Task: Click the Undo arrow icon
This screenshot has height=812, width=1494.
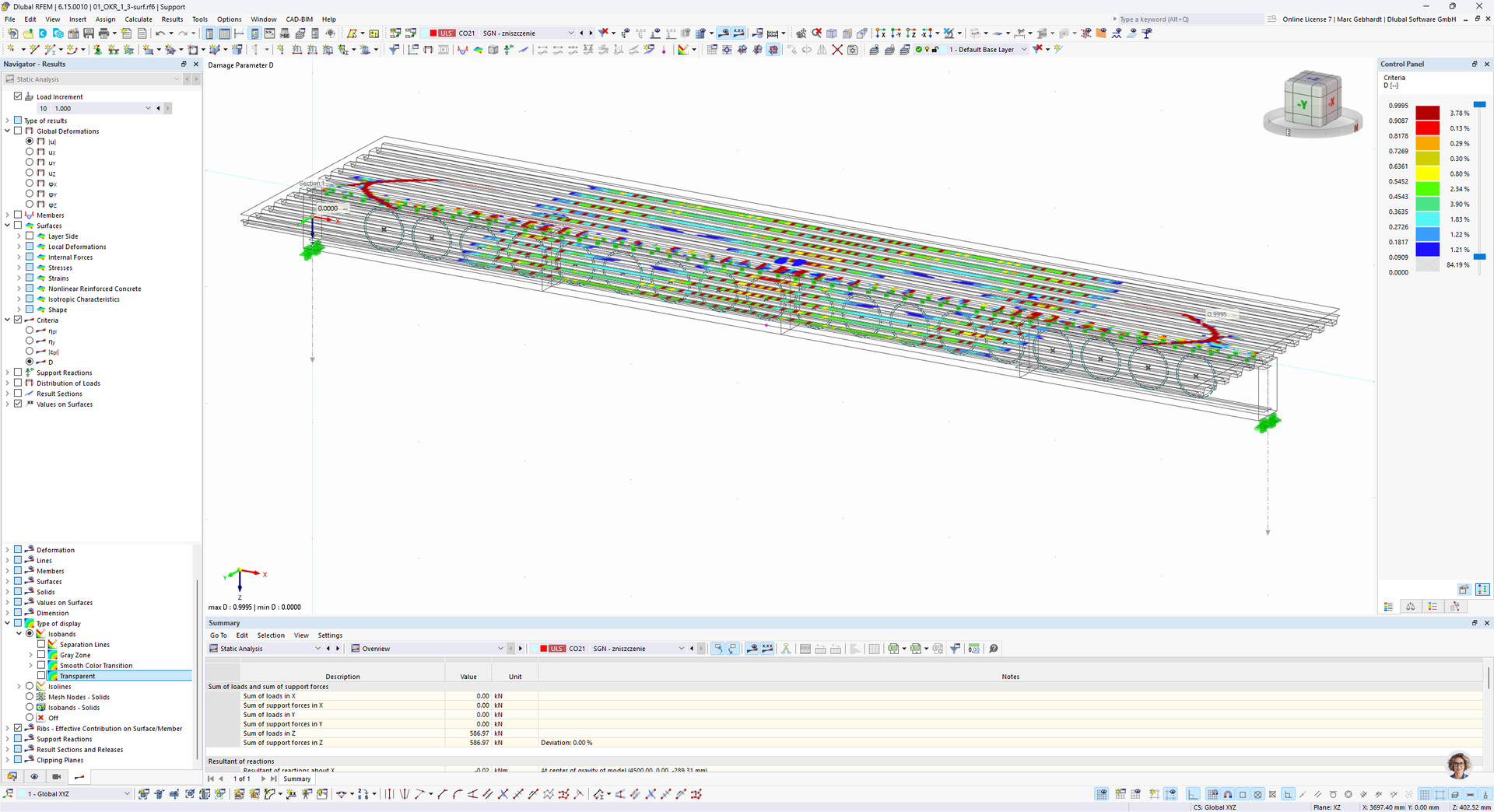Action: (160, 33)
